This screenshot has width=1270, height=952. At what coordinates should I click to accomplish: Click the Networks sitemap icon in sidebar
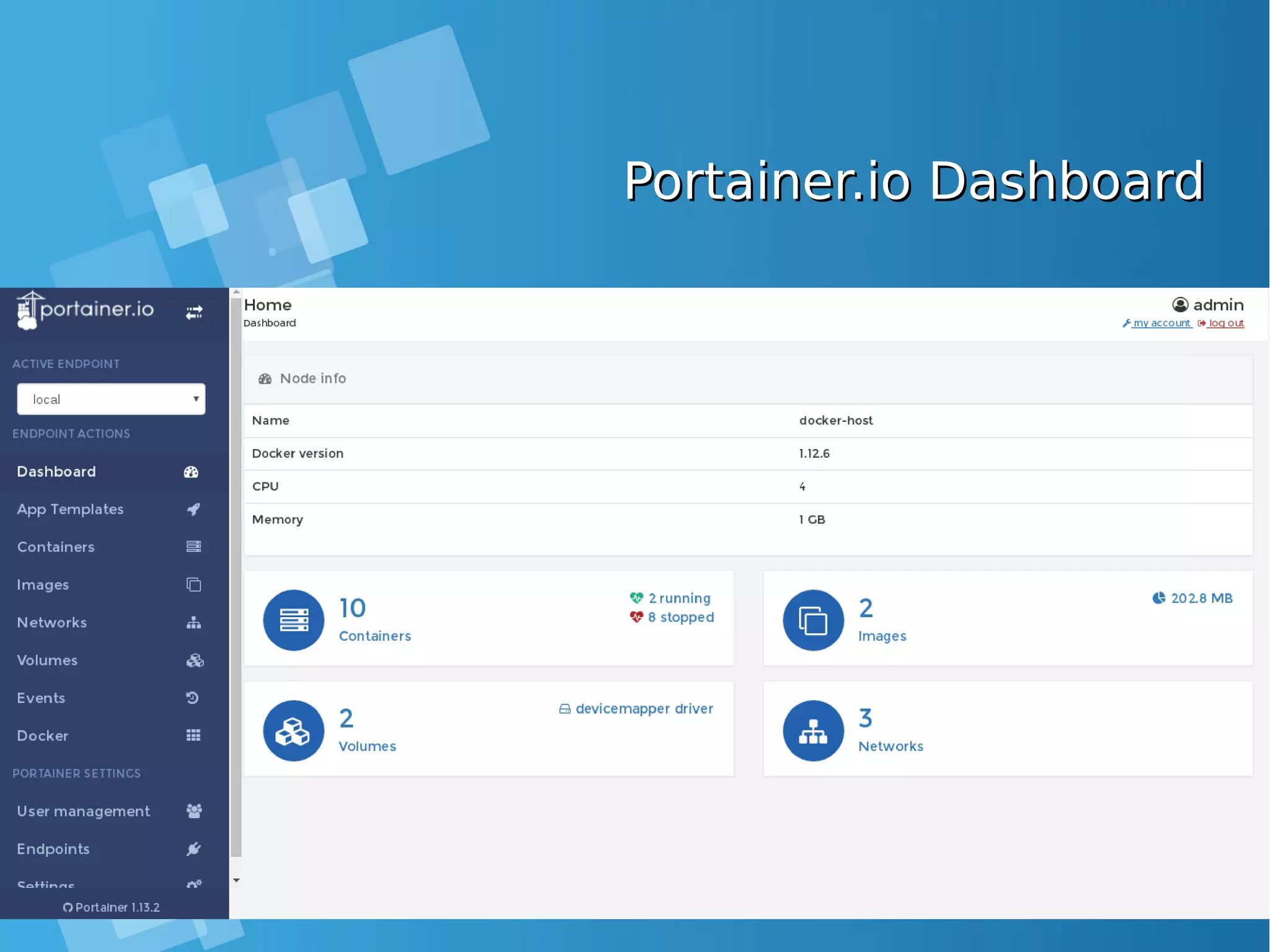[x=193, y=623]
